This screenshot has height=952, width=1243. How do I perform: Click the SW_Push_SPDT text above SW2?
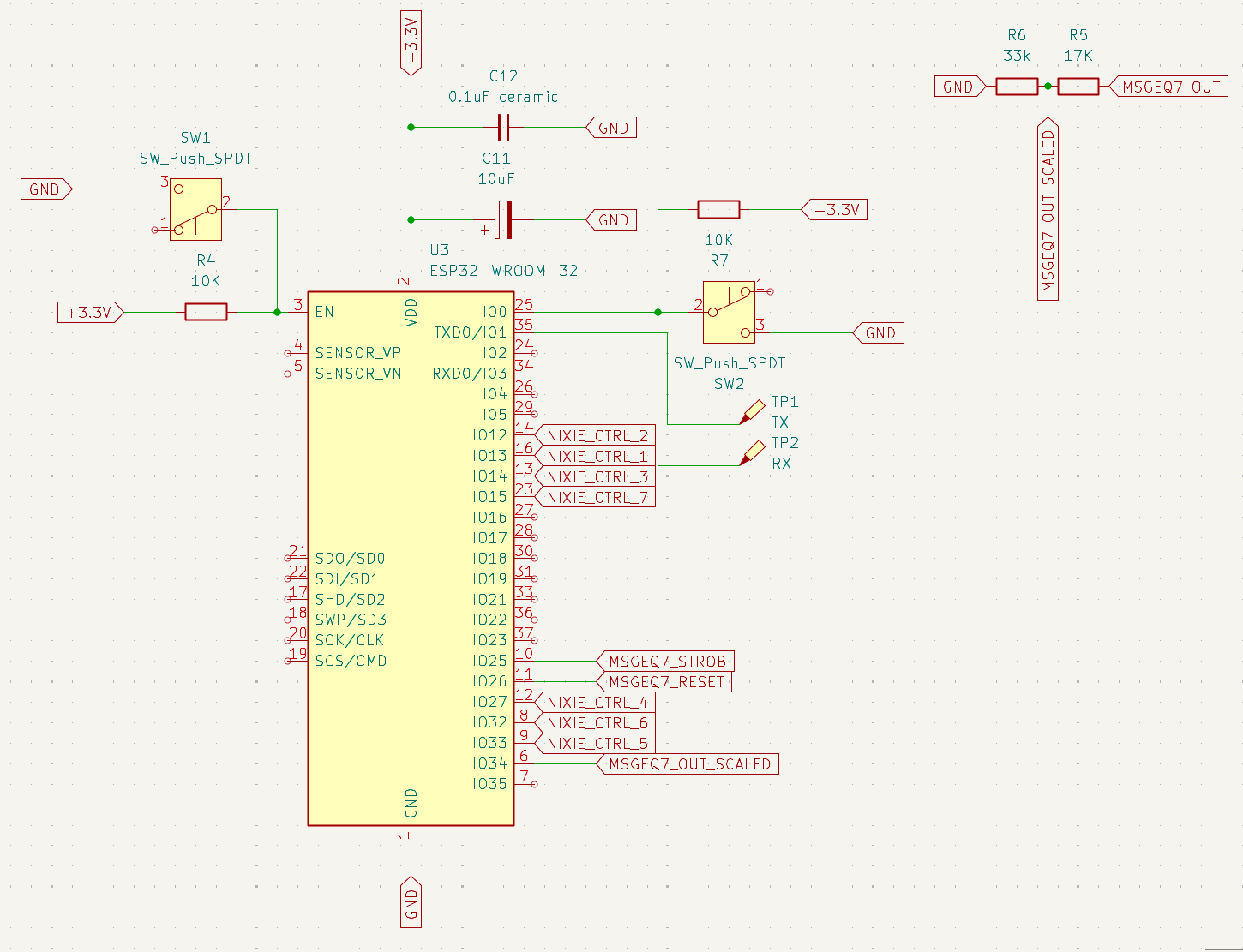pos(730,363)
